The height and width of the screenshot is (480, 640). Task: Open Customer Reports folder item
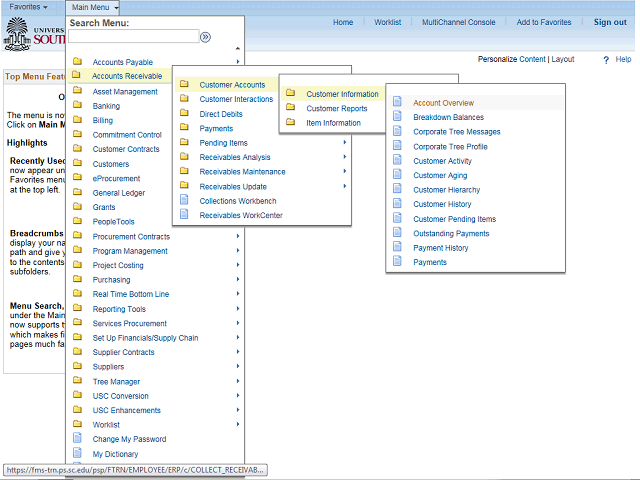point(336,109)
